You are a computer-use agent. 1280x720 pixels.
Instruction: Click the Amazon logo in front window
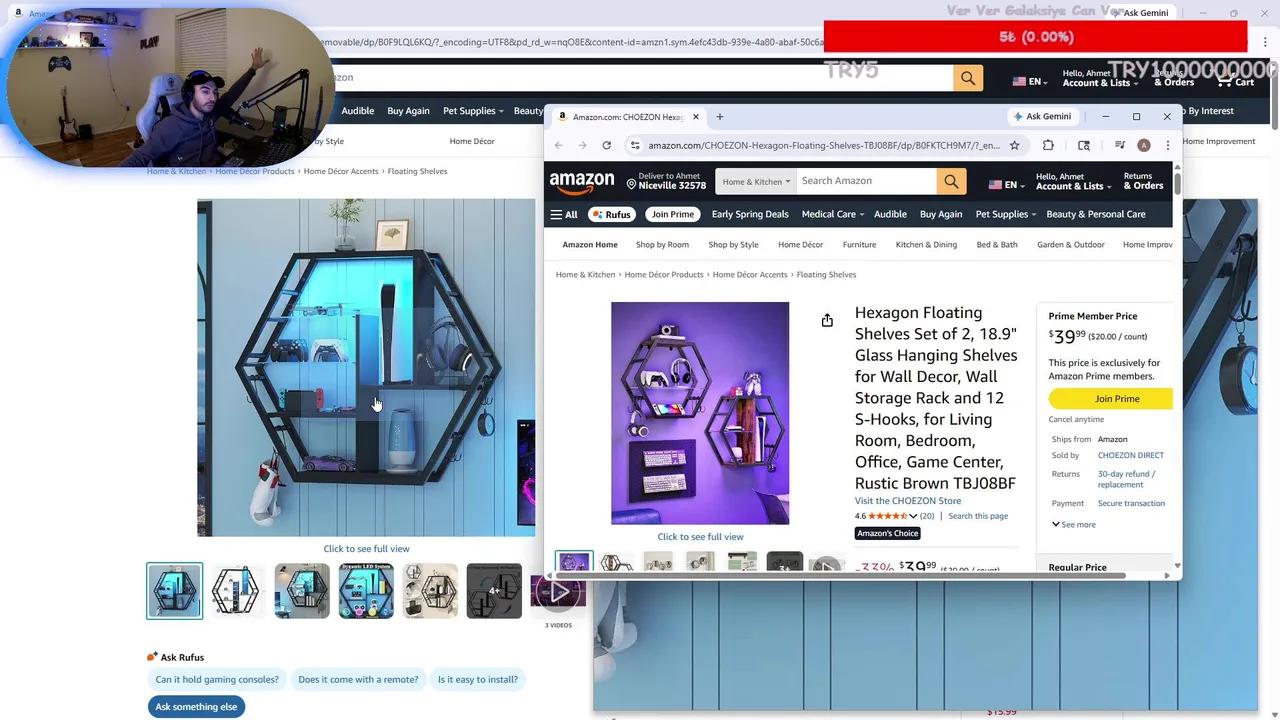tap(581, 182)
